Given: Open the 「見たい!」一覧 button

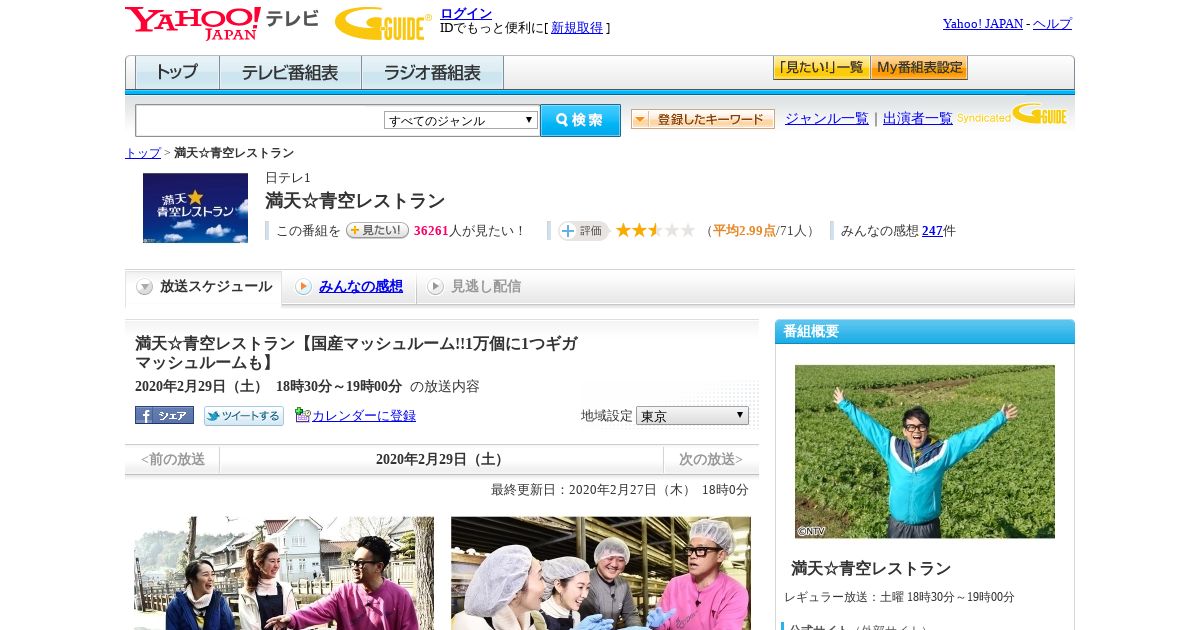Looking at the screenshot, I should click(x=821, y=68).
